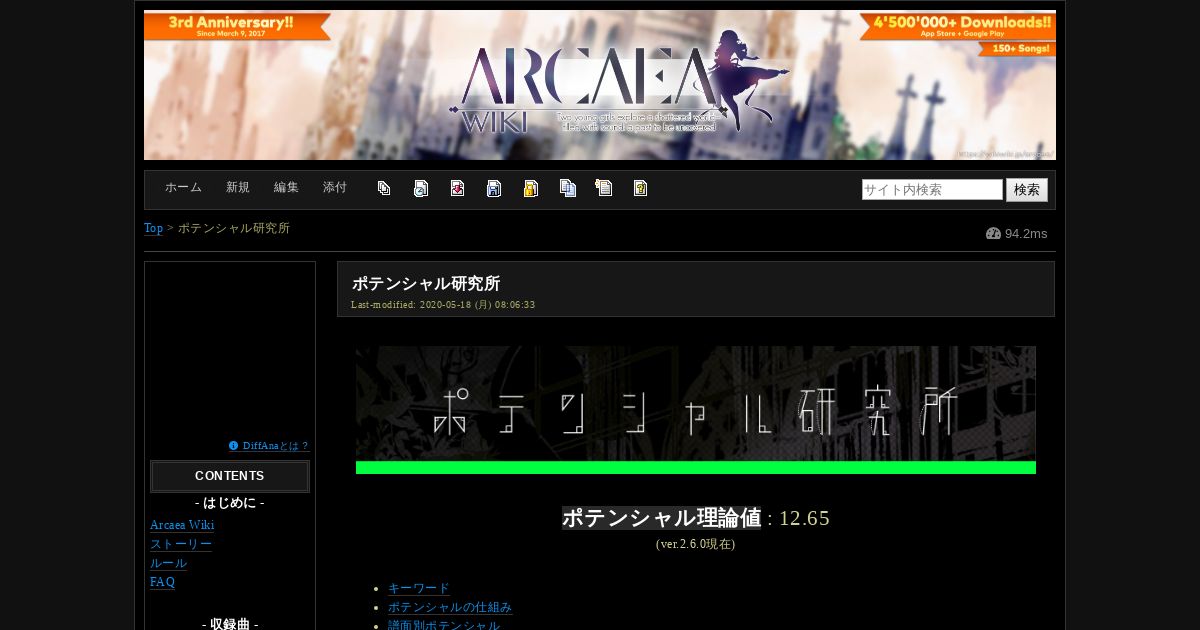This screenshot has width=1200, height=630.
Task: Click the Arcaea Wiki header banner
Action: [x=600, y=85]
